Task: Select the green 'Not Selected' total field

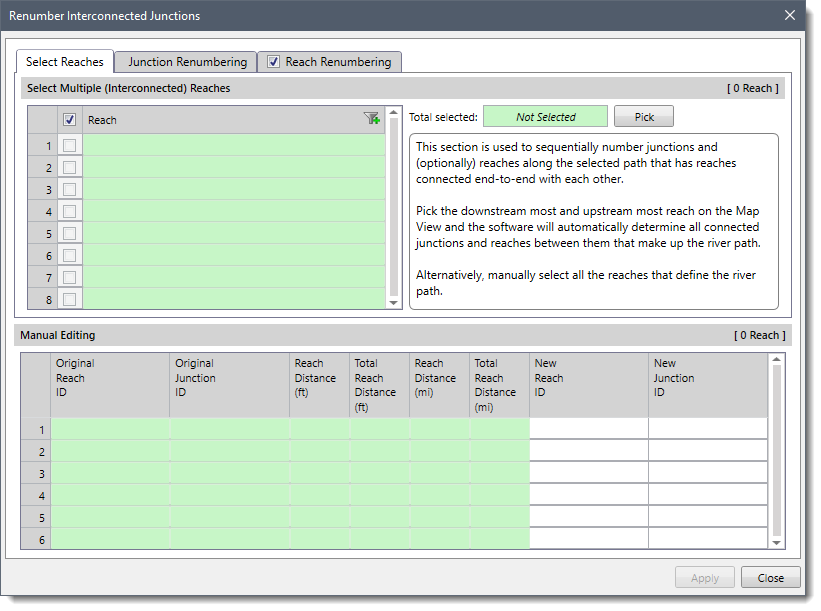Action: pyautogui.click(x=545, y=116)
